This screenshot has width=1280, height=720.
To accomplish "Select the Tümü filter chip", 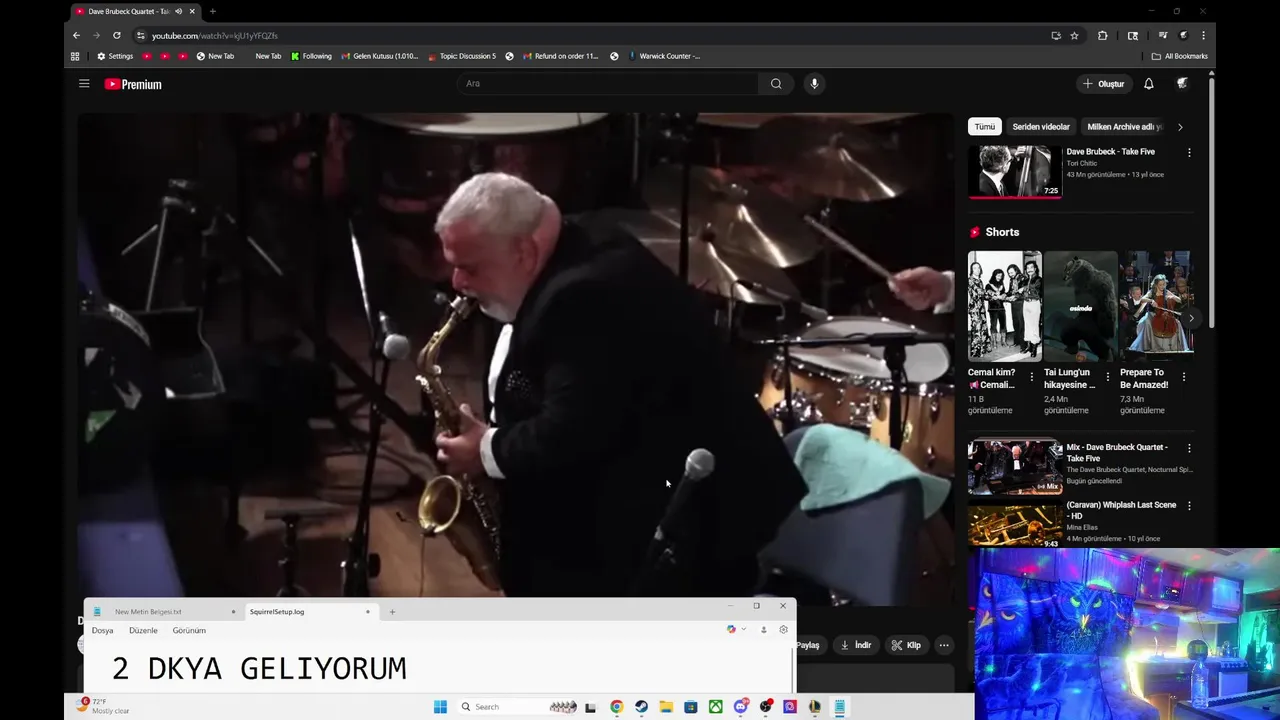I will point(985,127).
